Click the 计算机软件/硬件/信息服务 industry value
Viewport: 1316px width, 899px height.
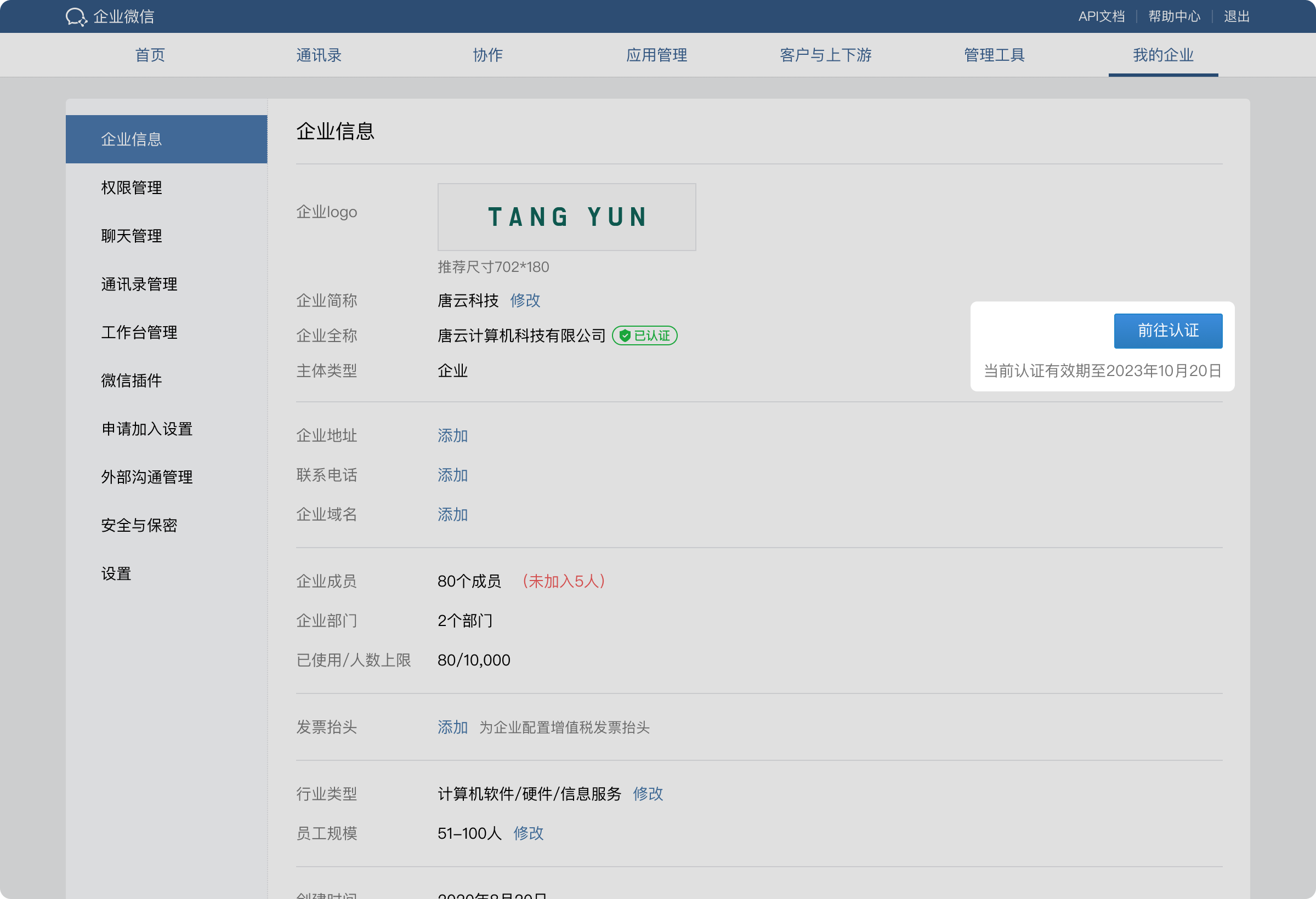click(530, 794)
